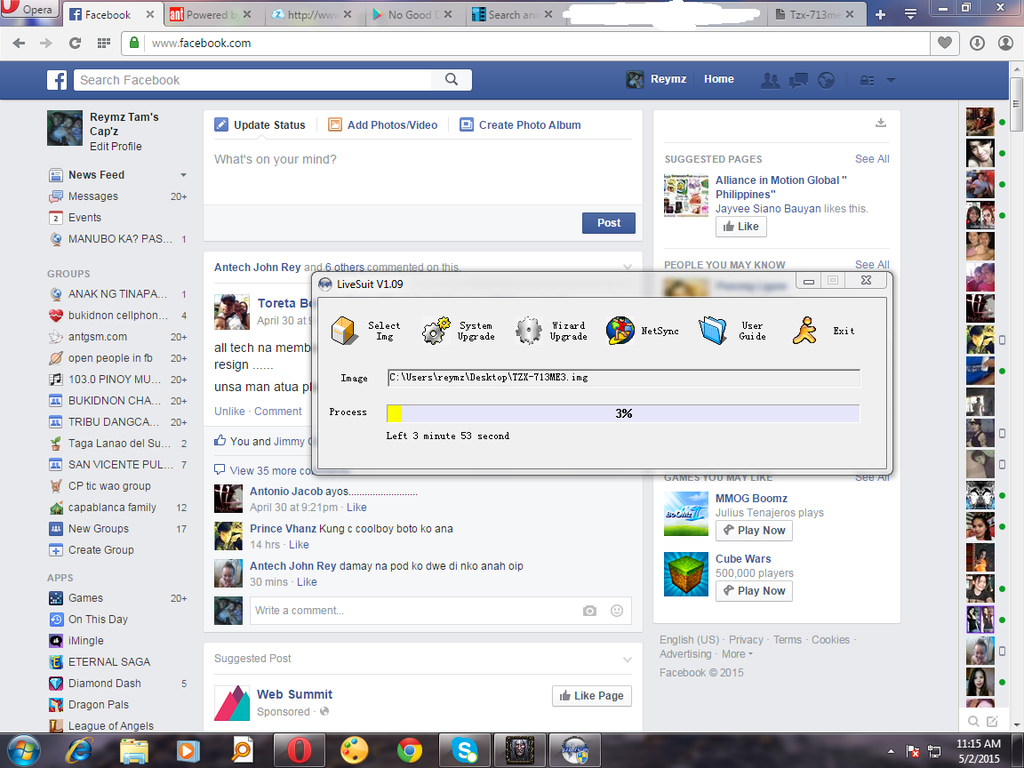Open NetSync in LiveSuit
This screenshot has width=1024, height=768.
tap(620, 330)
